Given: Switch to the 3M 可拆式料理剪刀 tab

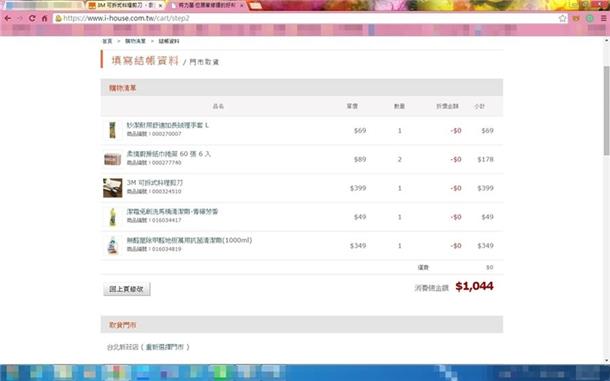Looking at the screenshot, I should 124,5.
